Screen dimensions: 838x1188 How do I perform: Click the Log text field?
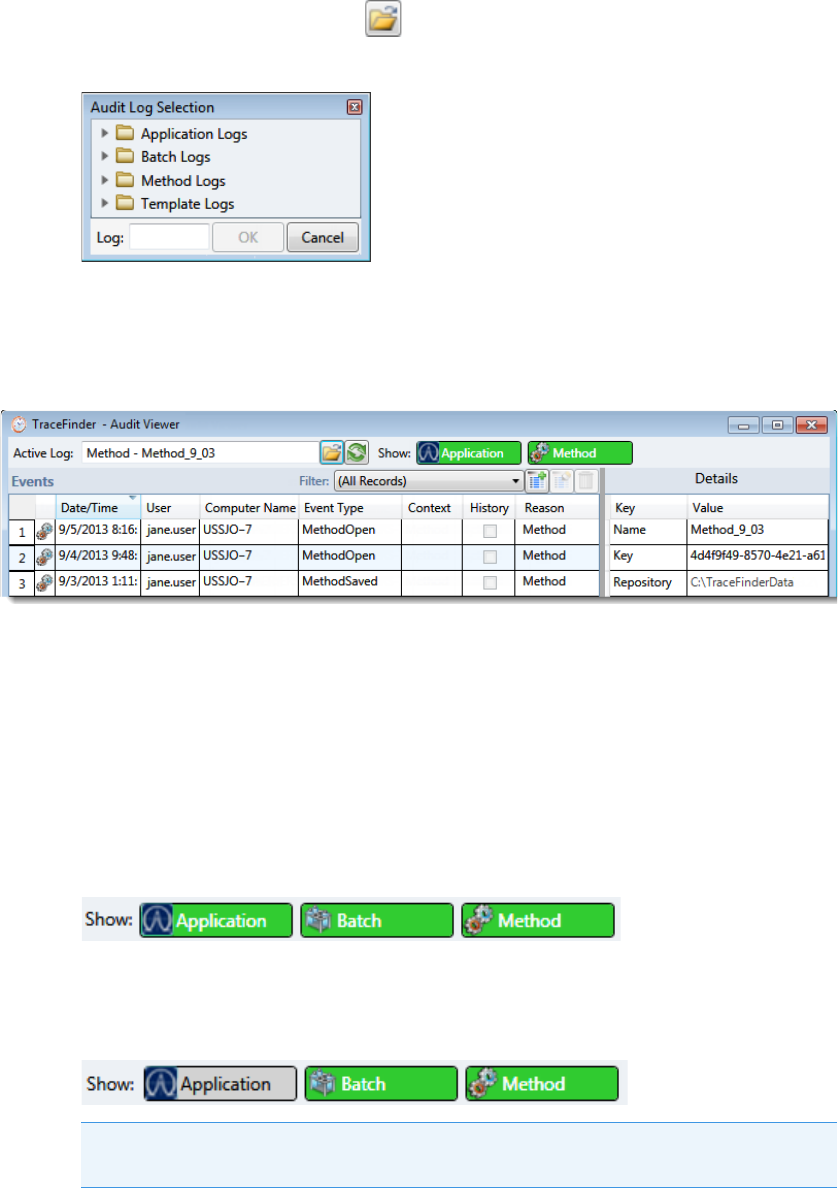click(169, 237)
